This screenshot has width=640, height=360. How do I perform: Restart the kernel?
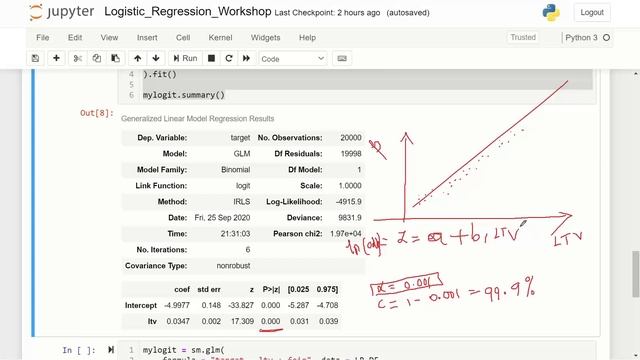click(229, 58)
